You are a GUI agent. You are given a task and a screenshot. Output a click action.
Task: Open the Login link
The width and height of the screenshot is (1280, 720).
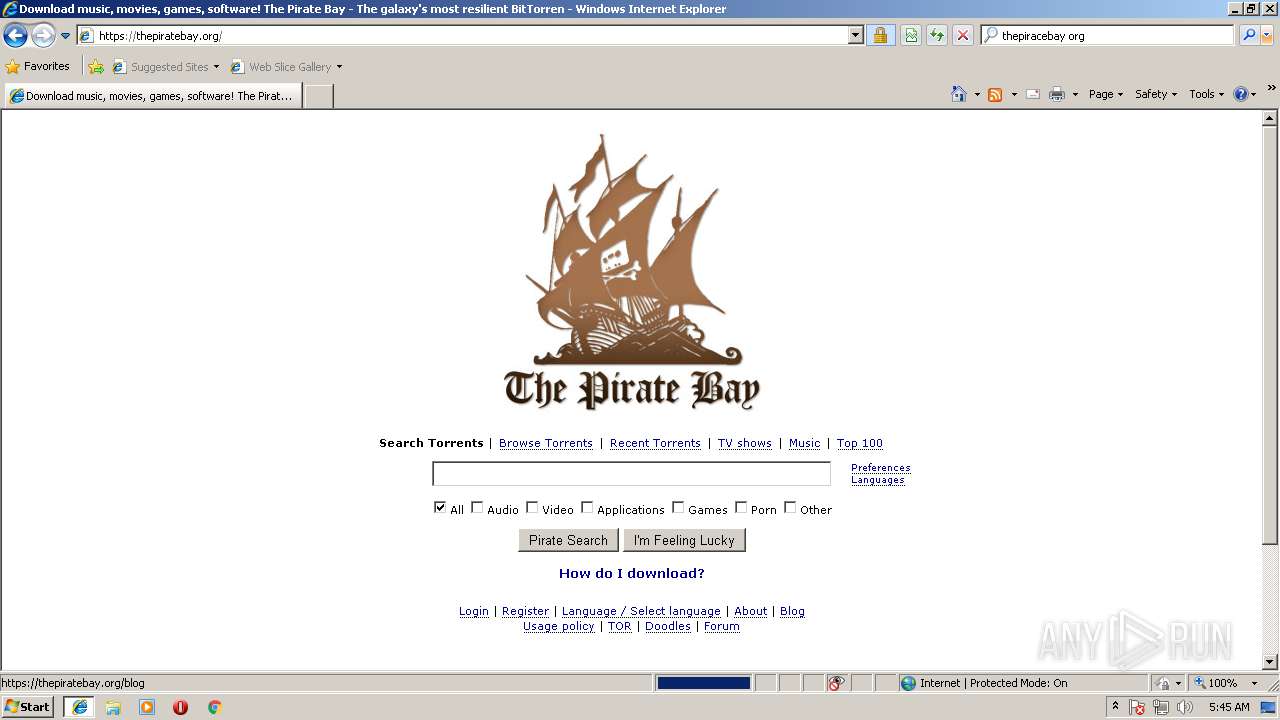pos(474,611)
